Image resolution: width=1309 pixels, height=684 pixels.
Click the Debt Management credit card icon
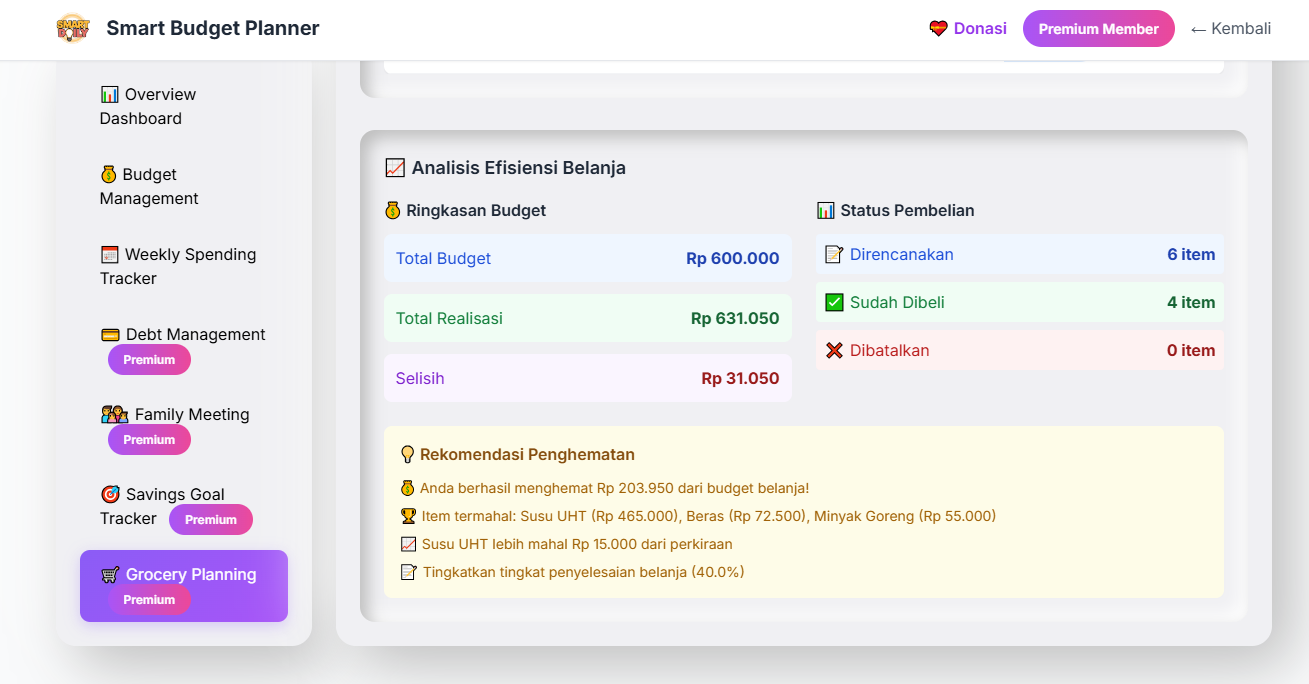click(111, 334)
